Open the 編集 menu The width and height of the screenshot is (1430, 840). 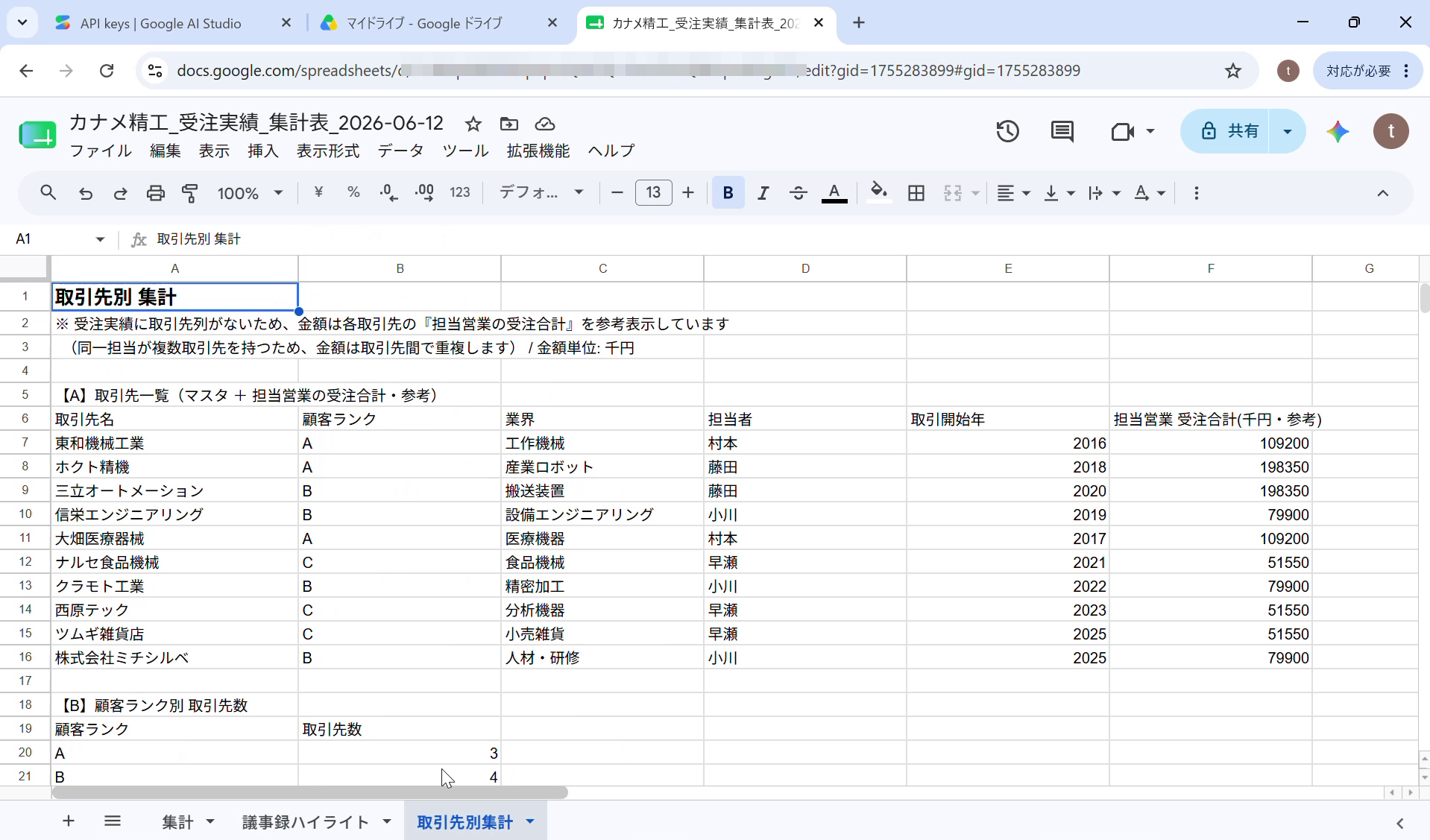pyautogui.click(x=165, y=151)
